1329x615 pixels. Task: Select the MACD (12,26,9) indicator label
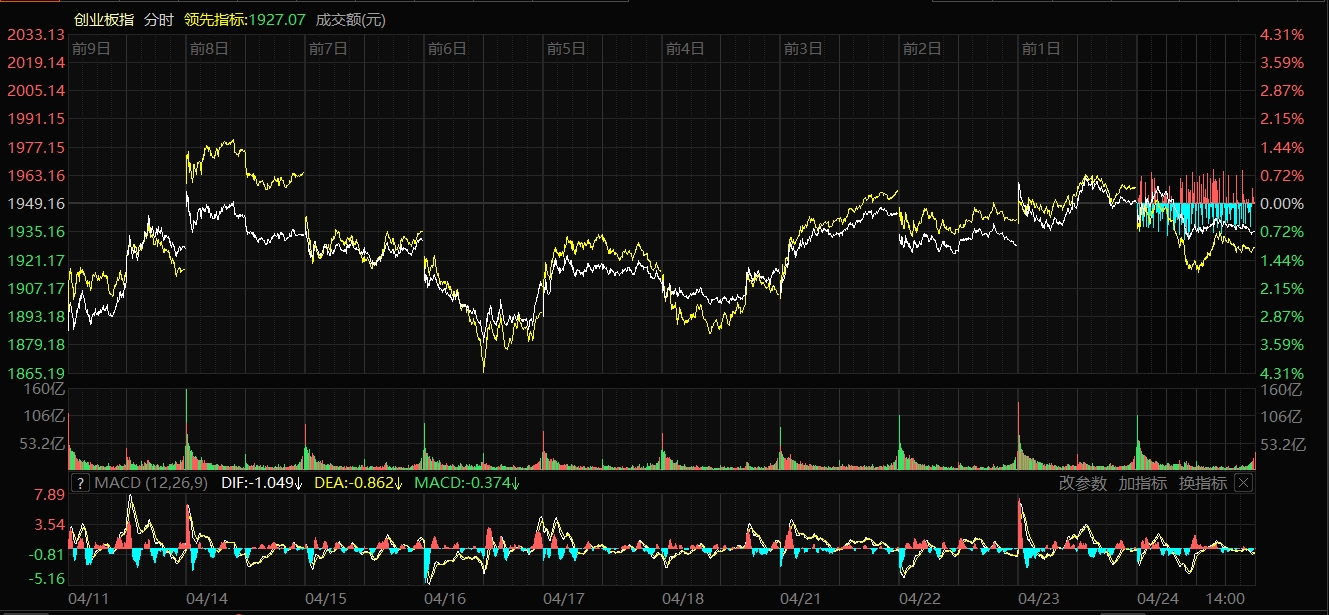(x=151, y=483)
